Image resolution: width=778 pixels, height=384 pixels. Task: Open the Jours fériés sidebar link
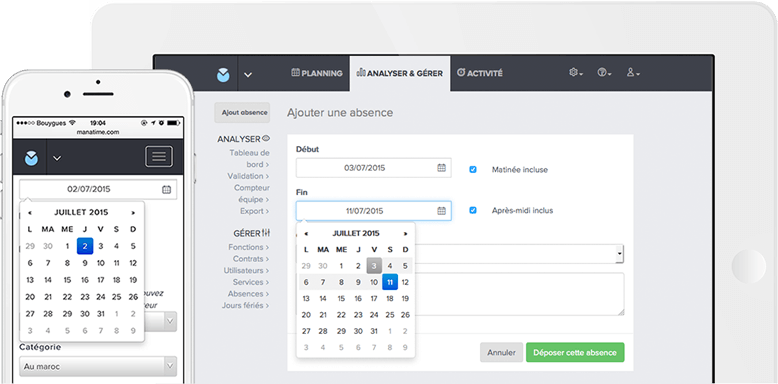pos(246,306)
